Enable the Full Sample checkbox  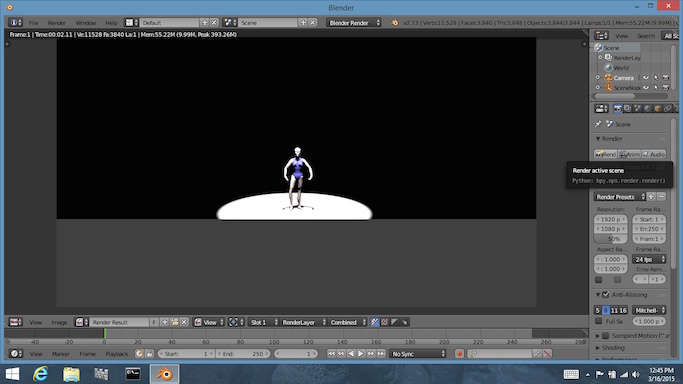(x=599, y=321)
